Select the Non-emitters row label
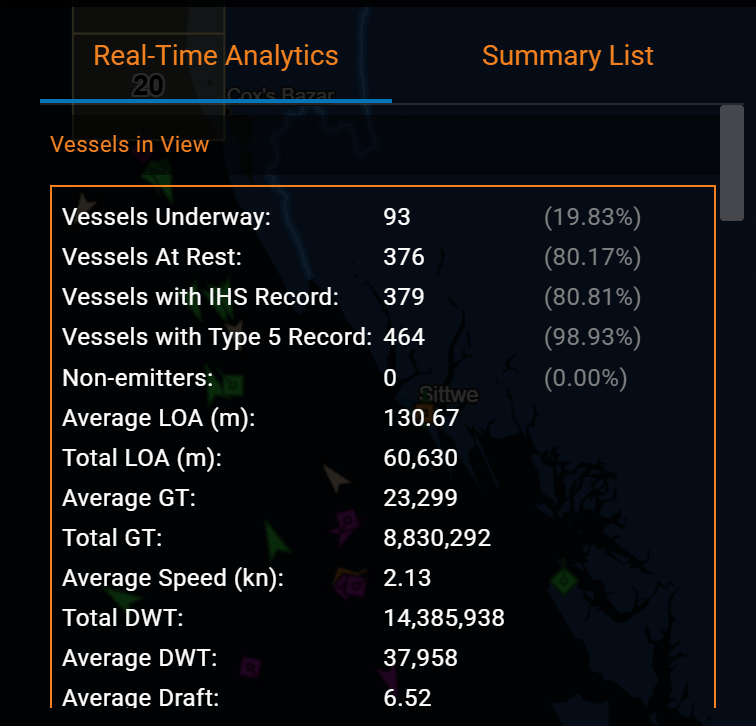The image size is (756, 726). click(x=137, y=377)
